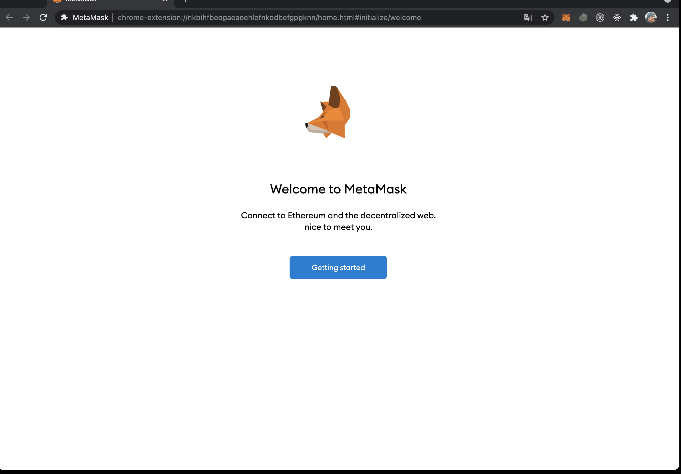Open the translate page icon in address bar
This screenshot has height=474, width=681.
click(528, 17)
